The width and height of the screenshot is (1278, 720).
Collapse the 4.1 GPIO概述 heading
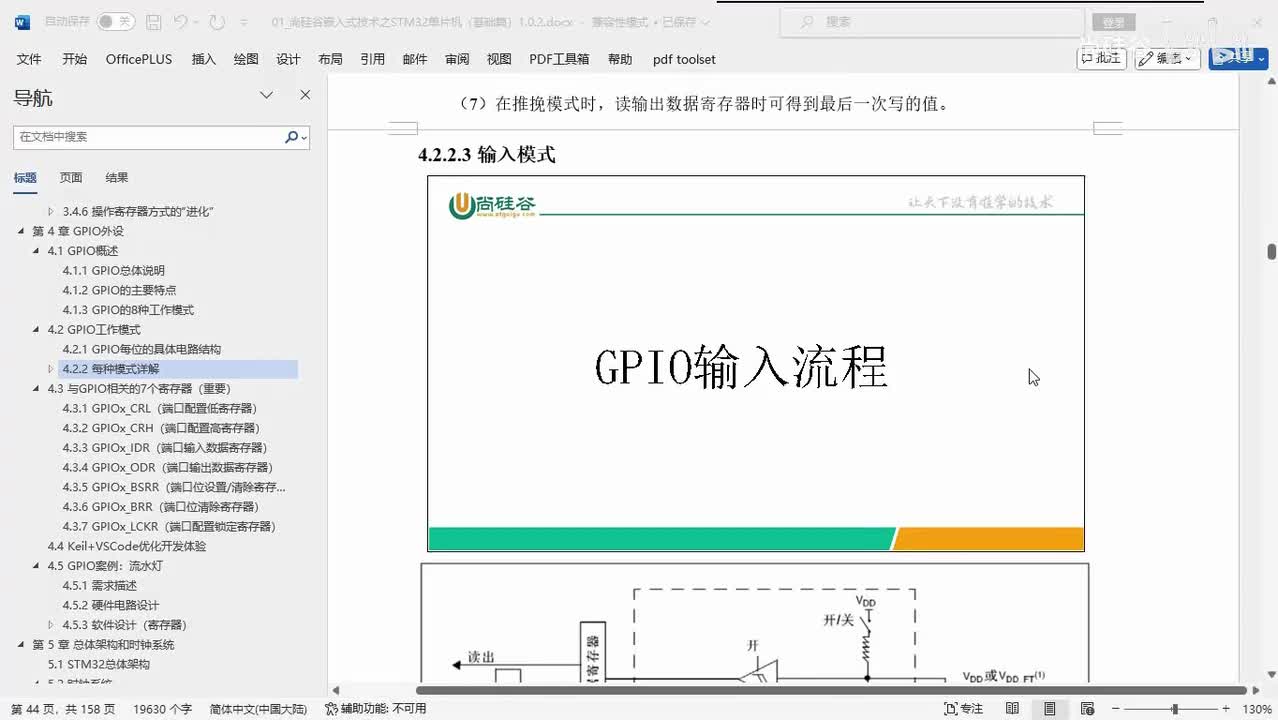click(37, 251)
